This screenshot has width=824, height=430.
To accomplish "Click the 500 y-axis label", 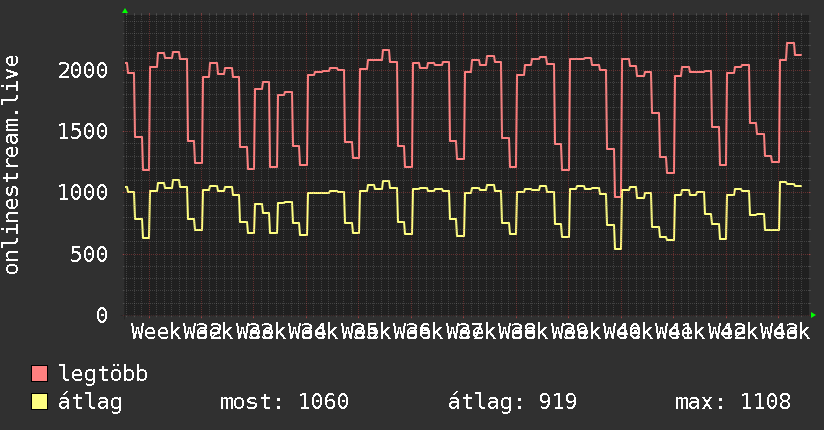I will point(89,254).
